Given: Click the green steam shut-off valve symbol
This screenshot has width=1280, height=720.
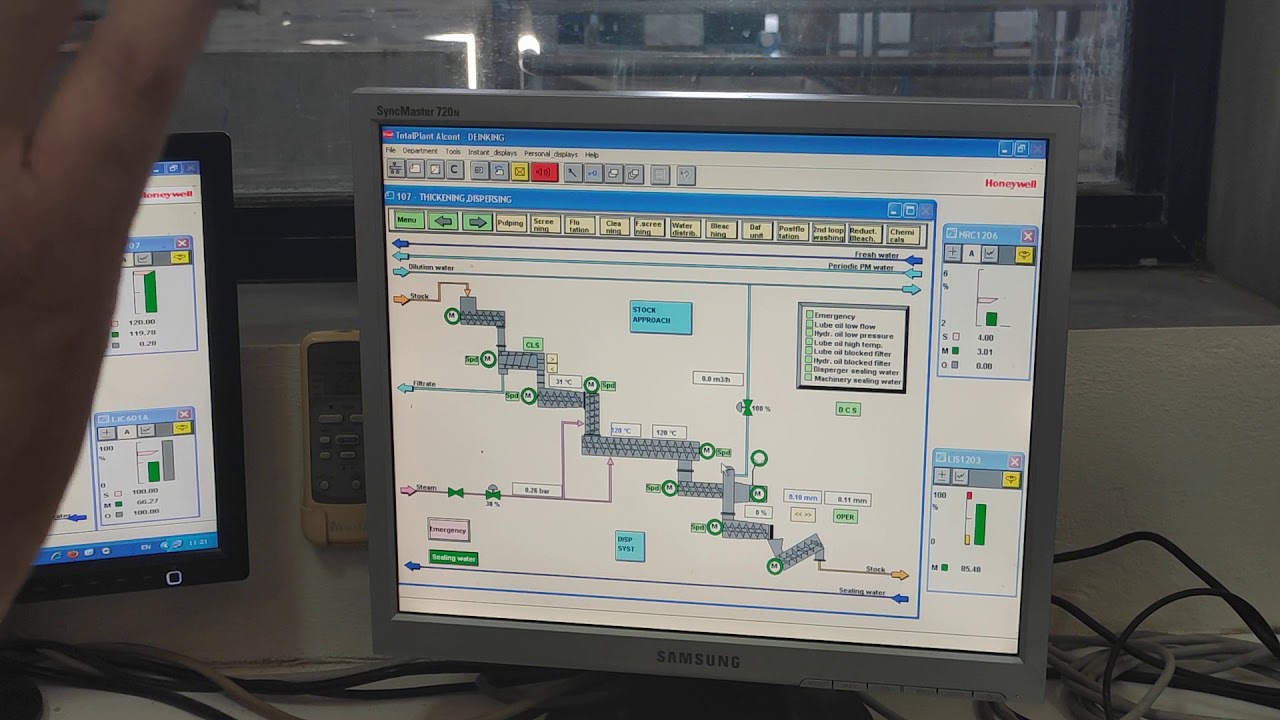Looking at the screenshot, I should [x=456, y=492].
